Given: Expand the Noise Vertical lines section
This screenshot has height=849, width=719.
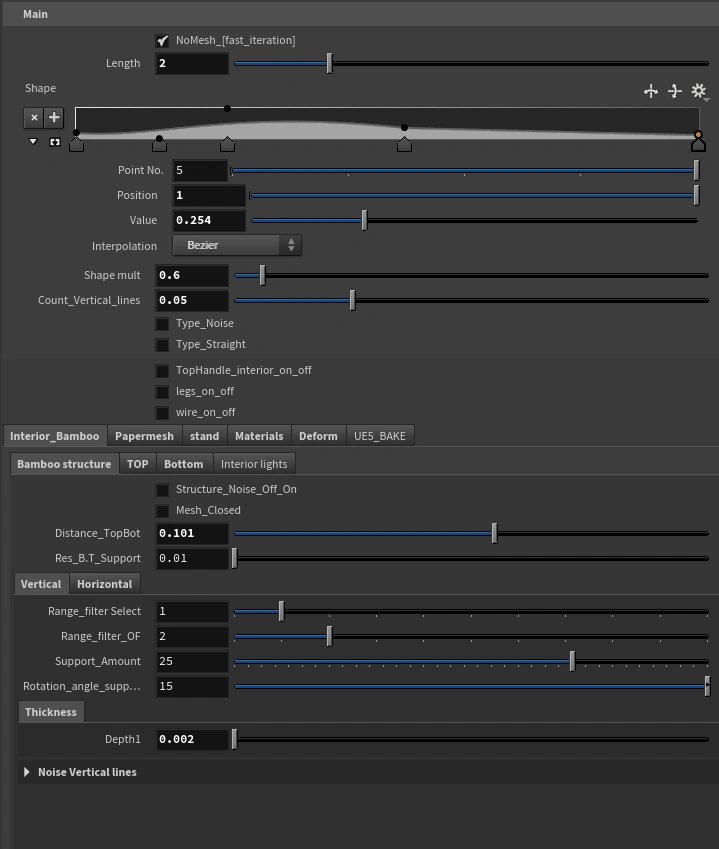Looking at the screenshot, I should 27,772.
